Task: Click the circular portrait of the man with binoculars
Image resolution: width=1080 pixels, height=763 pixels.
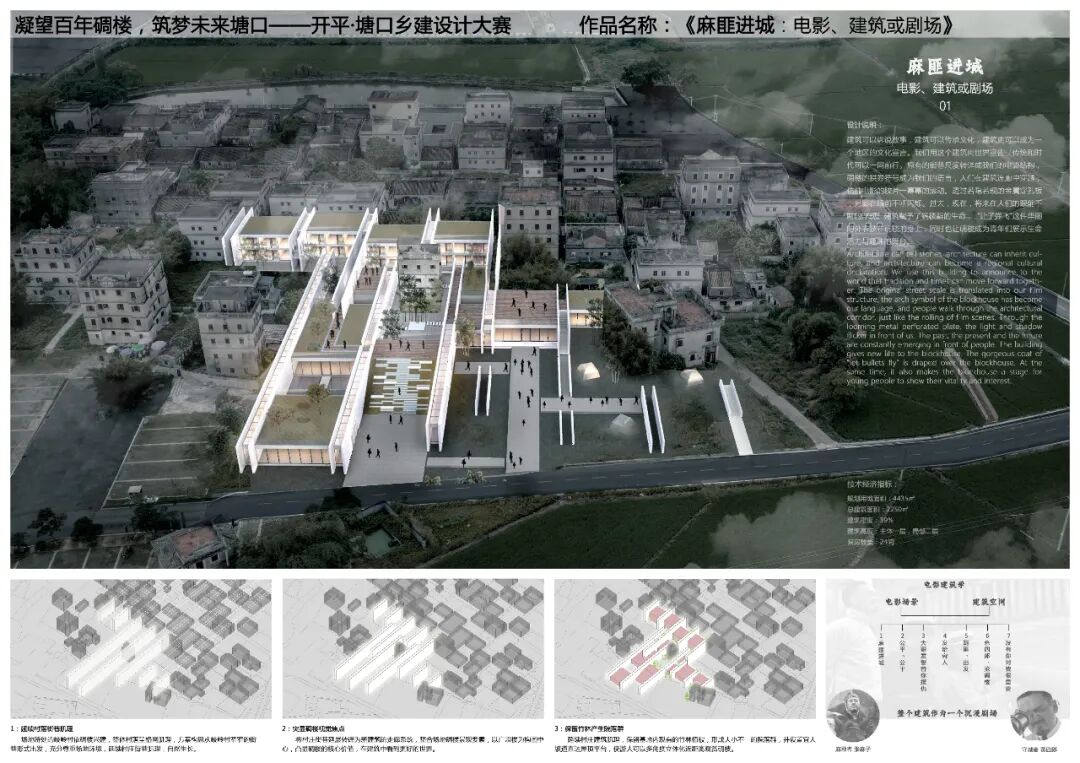Action: [x=1037, y=717]
